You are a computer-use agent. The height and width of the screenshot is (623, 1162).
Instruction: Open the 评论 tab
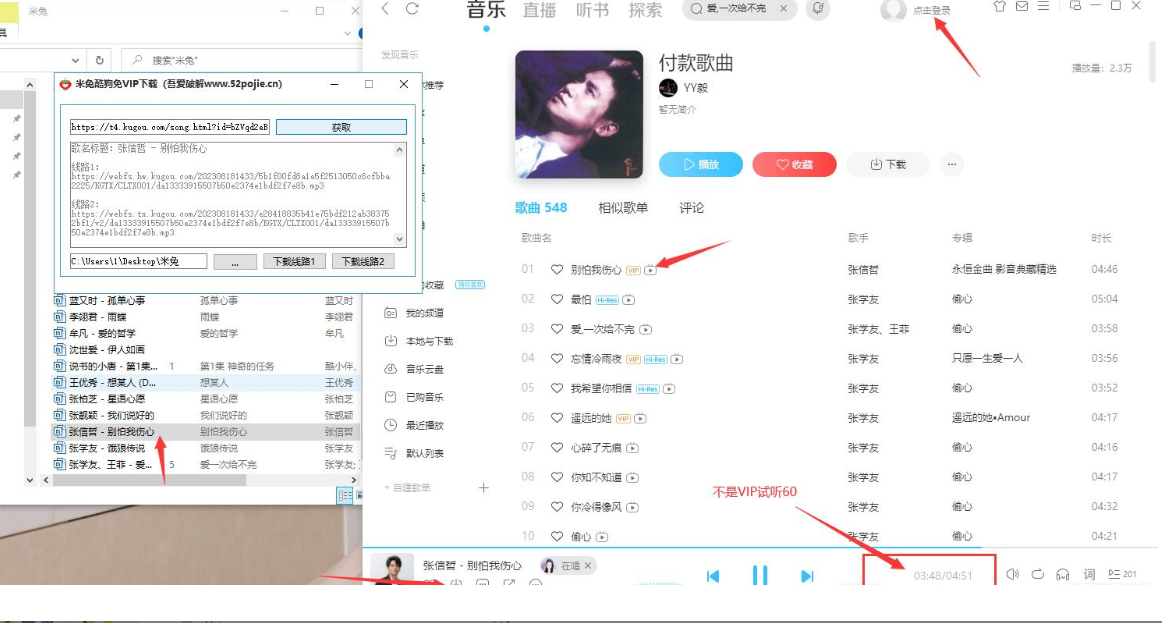click(692, 208)
